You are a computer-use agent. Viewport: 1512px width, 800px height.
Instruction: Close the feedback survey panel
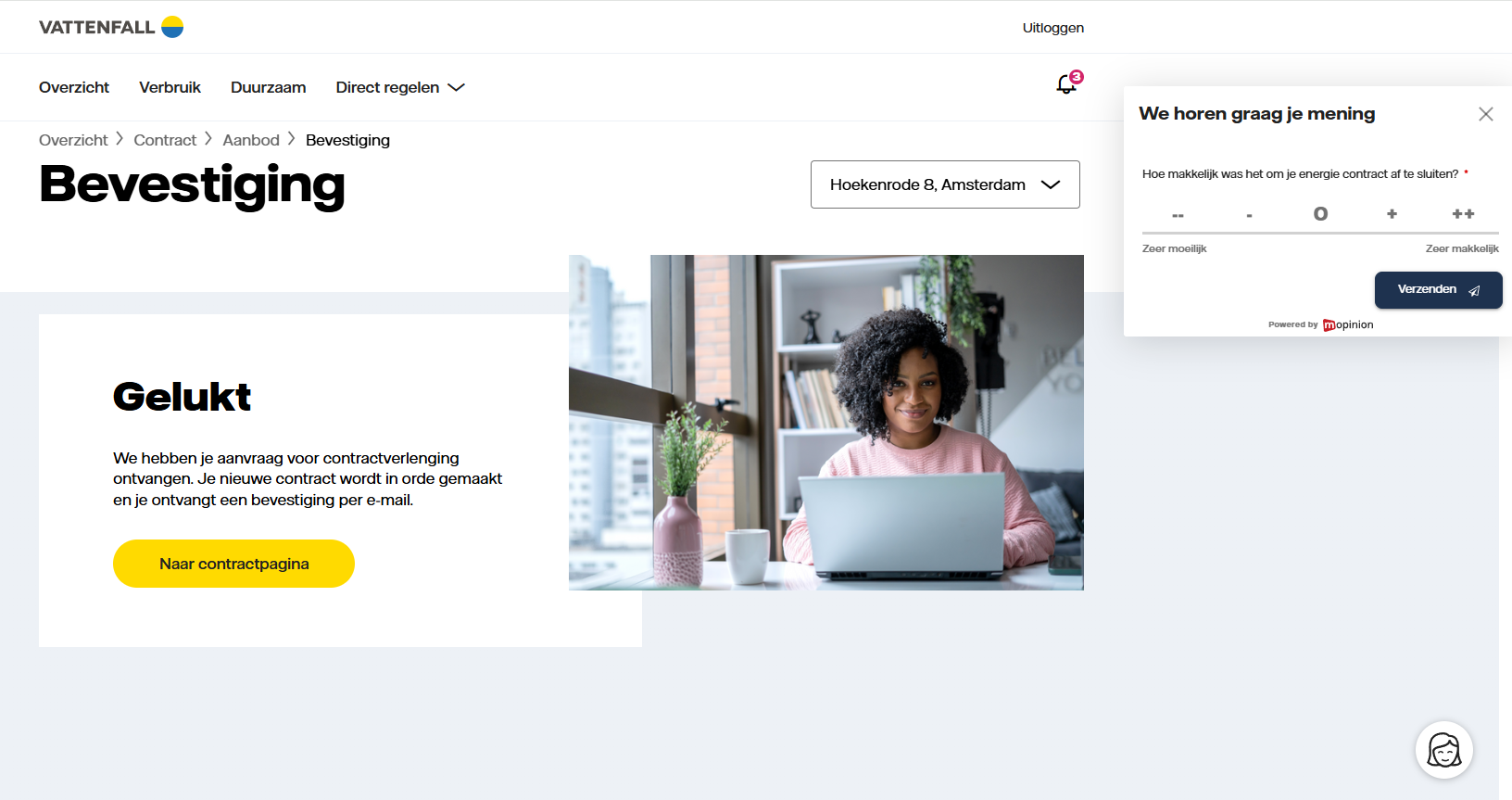(x=1486, y=114)
